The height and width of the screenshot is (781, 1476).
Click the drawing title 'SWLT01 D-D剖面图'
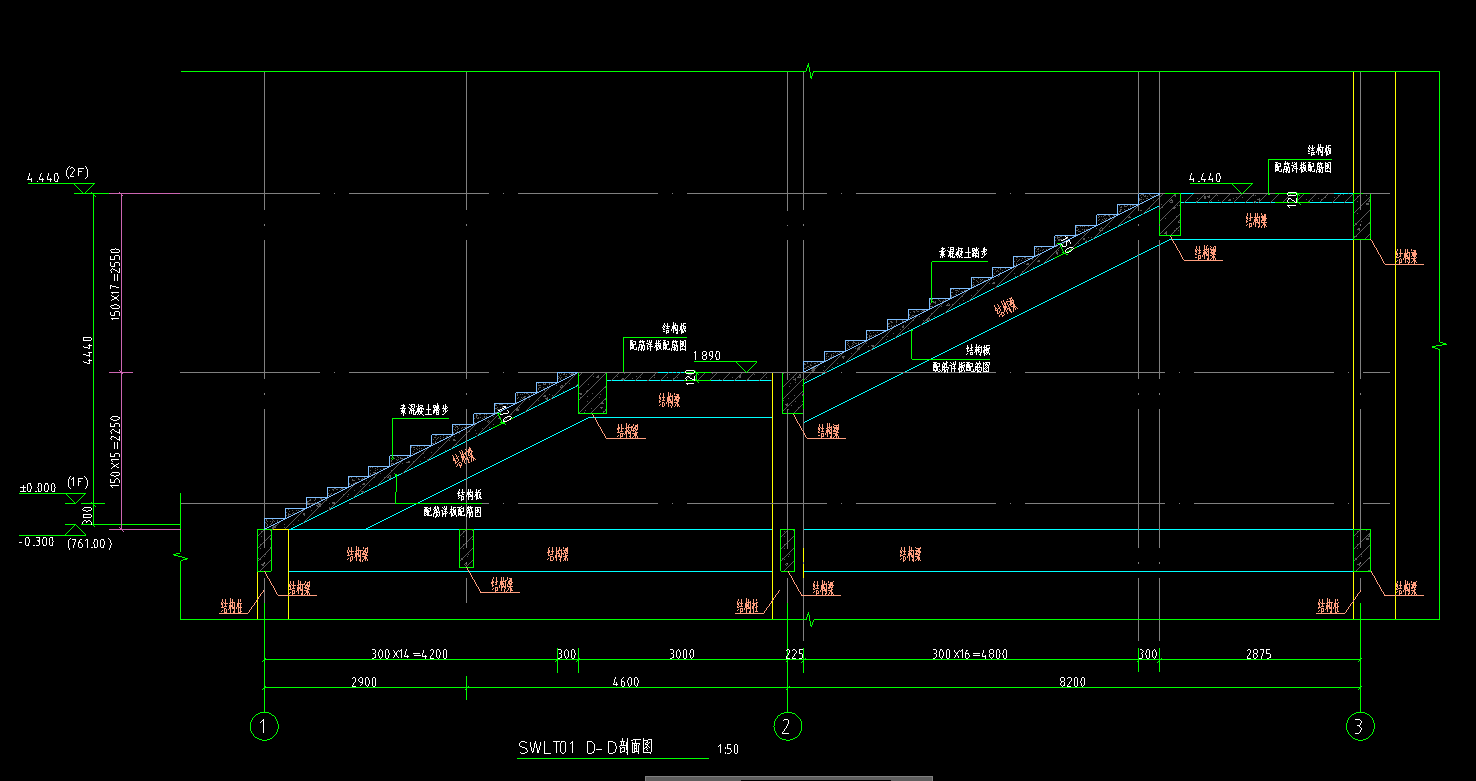click(x=585, y=747)
